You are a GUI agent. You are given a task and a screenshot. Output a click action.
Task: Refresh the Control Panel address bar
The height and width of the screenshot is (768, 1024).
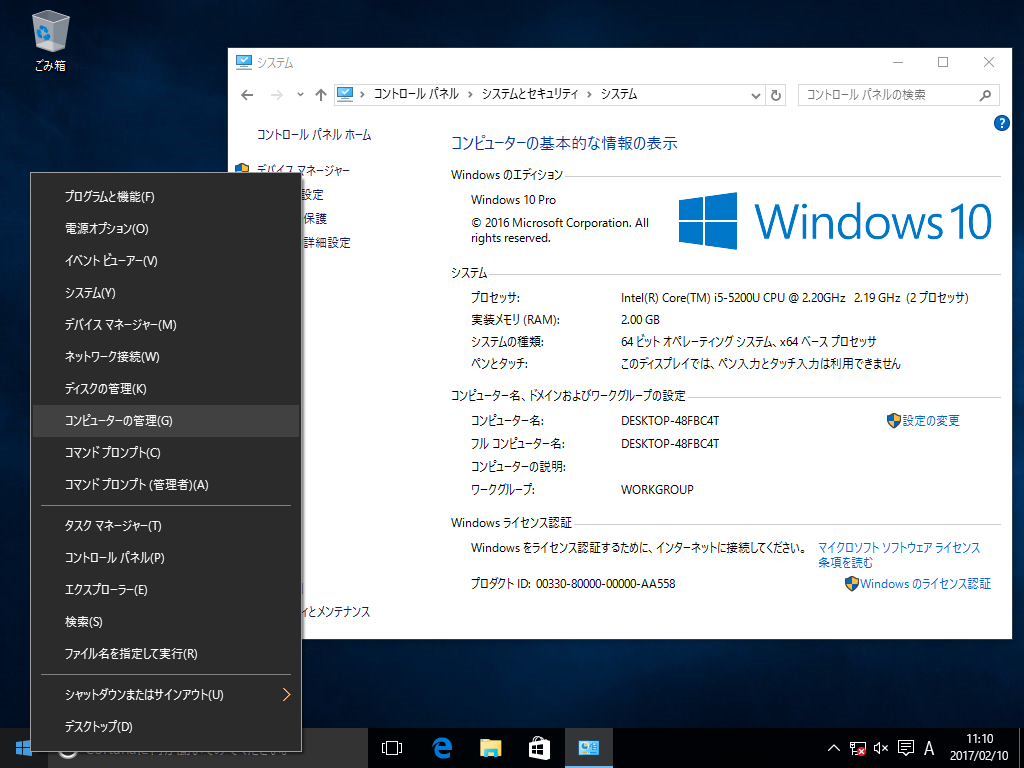pyautogui.click(x=776, y=95)
